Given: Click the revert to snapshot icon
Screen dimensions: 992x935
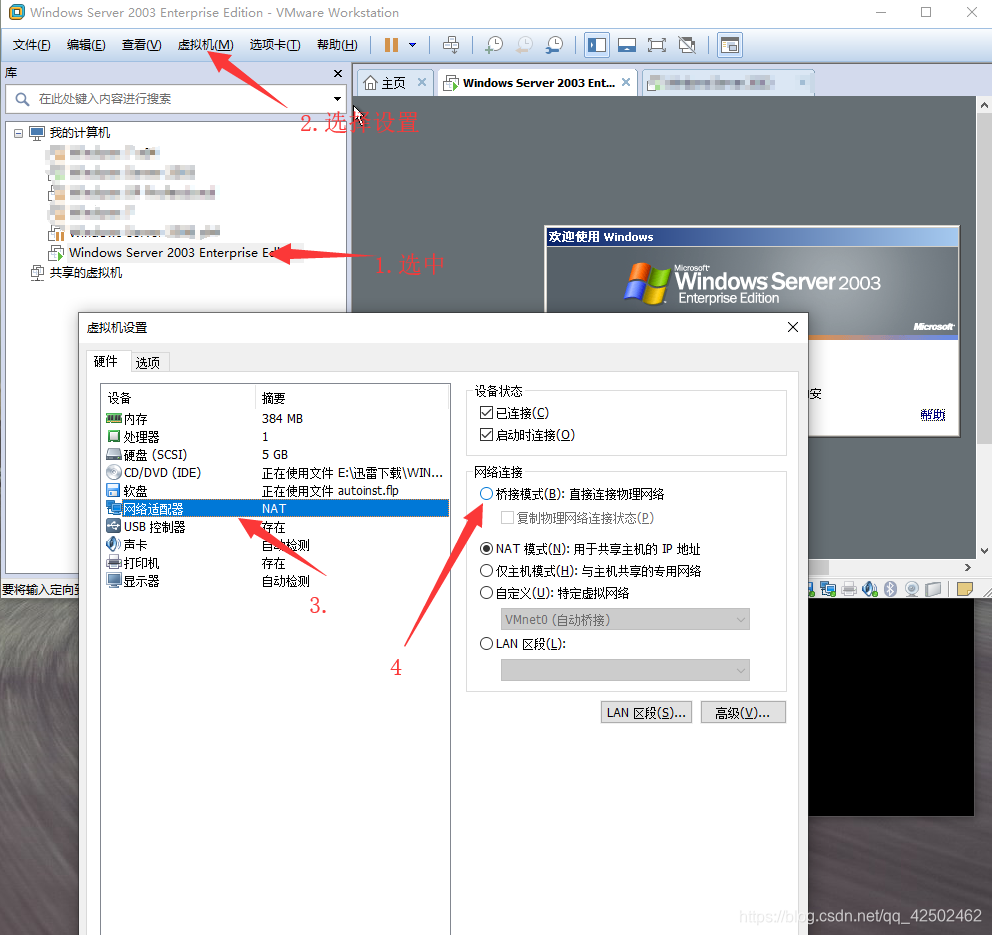Looking at the screenshot, I should 524,45.
